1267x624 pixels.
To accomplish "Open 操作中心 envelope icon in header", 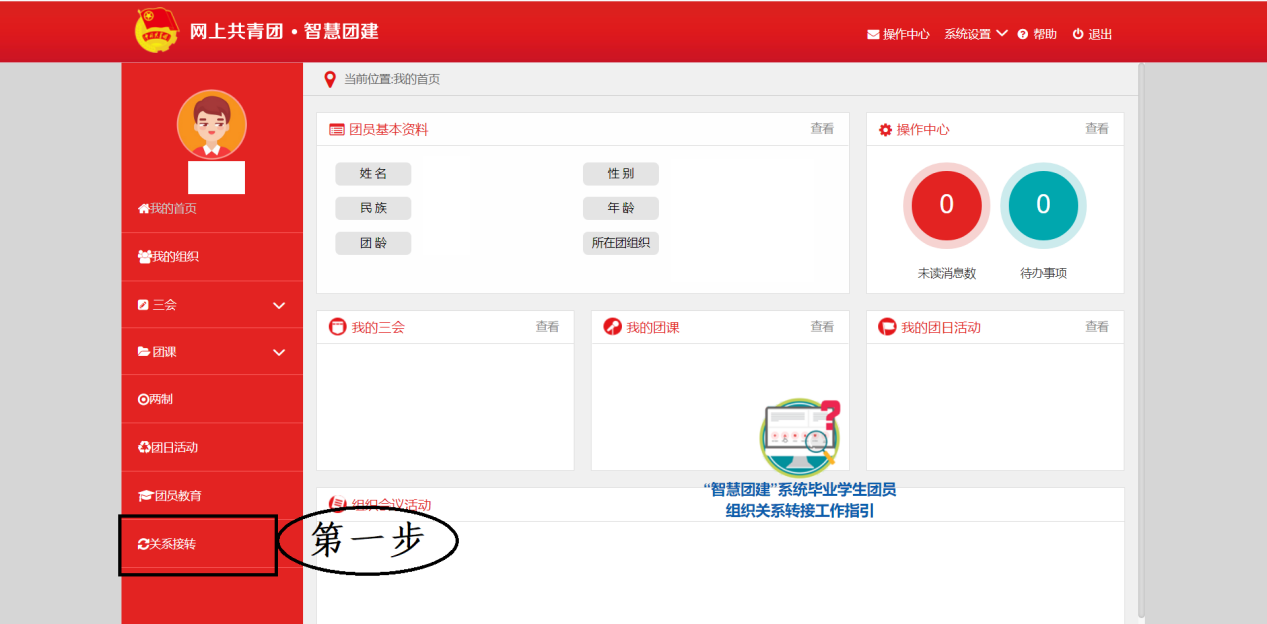I will (873, 34).
